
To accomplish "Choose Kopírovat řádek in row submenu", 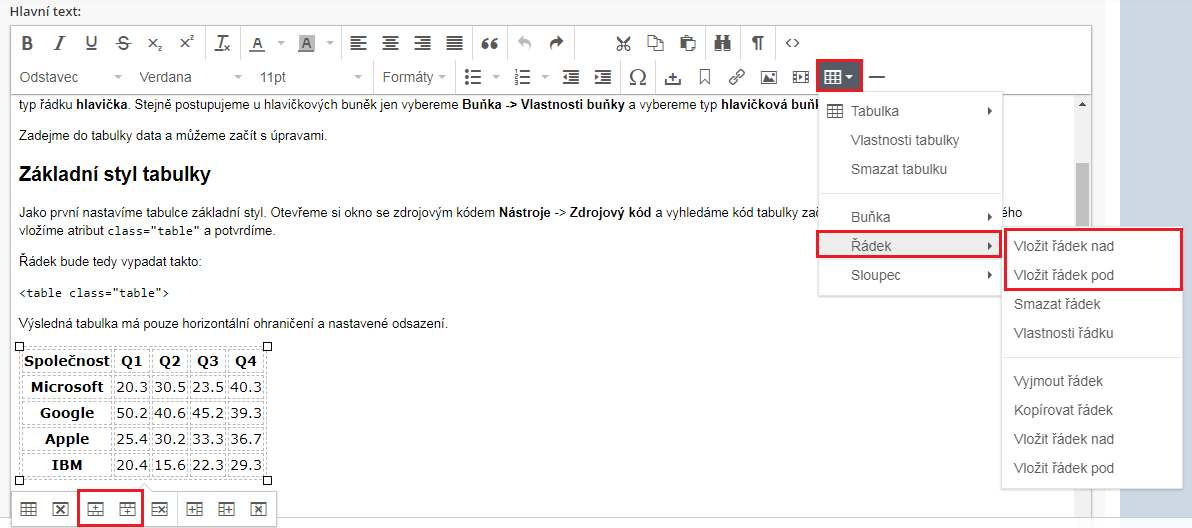I will tap(1063, 410).
